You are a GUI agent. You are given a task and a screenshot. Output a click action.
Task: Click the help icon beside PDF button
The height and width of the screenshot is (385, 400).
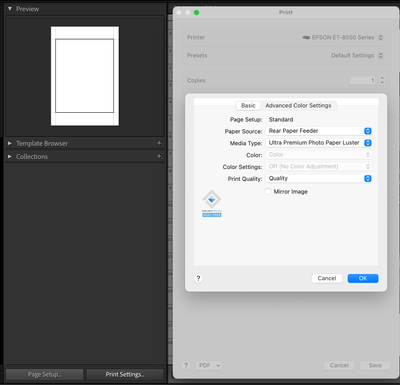186,365
